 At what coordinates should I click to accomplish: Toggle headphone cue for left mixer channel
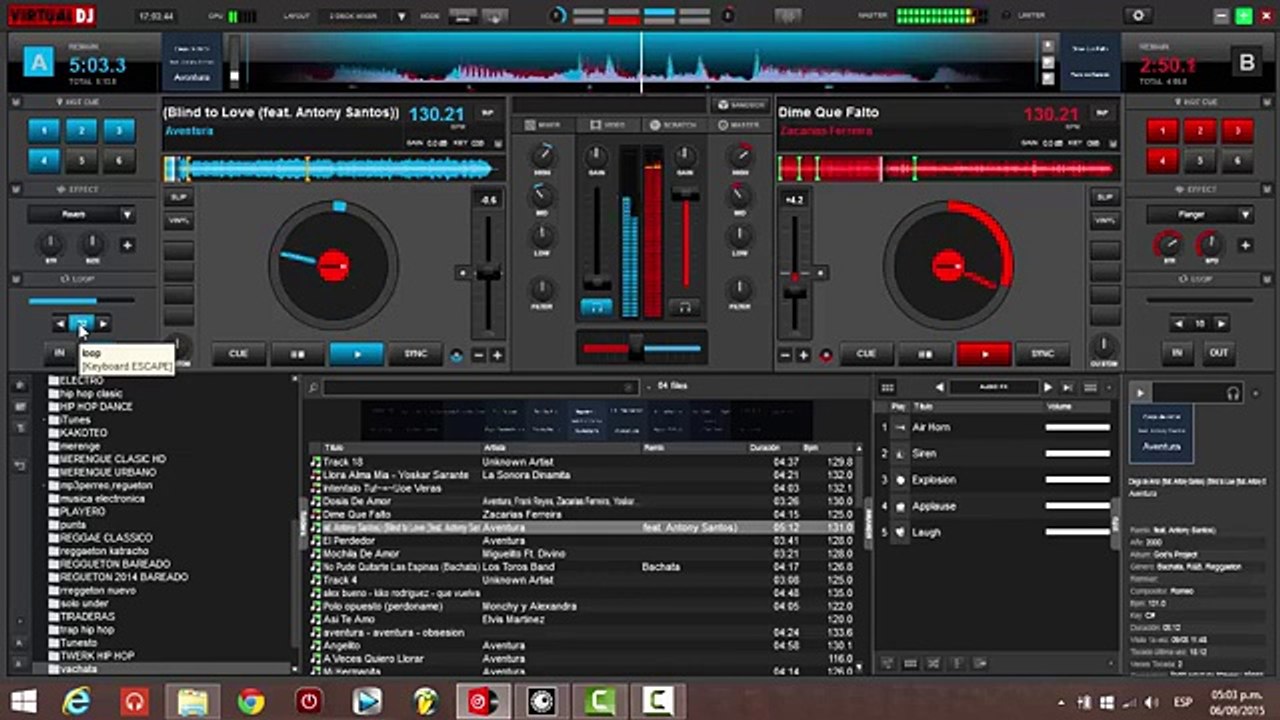click(x=597, y=307)
